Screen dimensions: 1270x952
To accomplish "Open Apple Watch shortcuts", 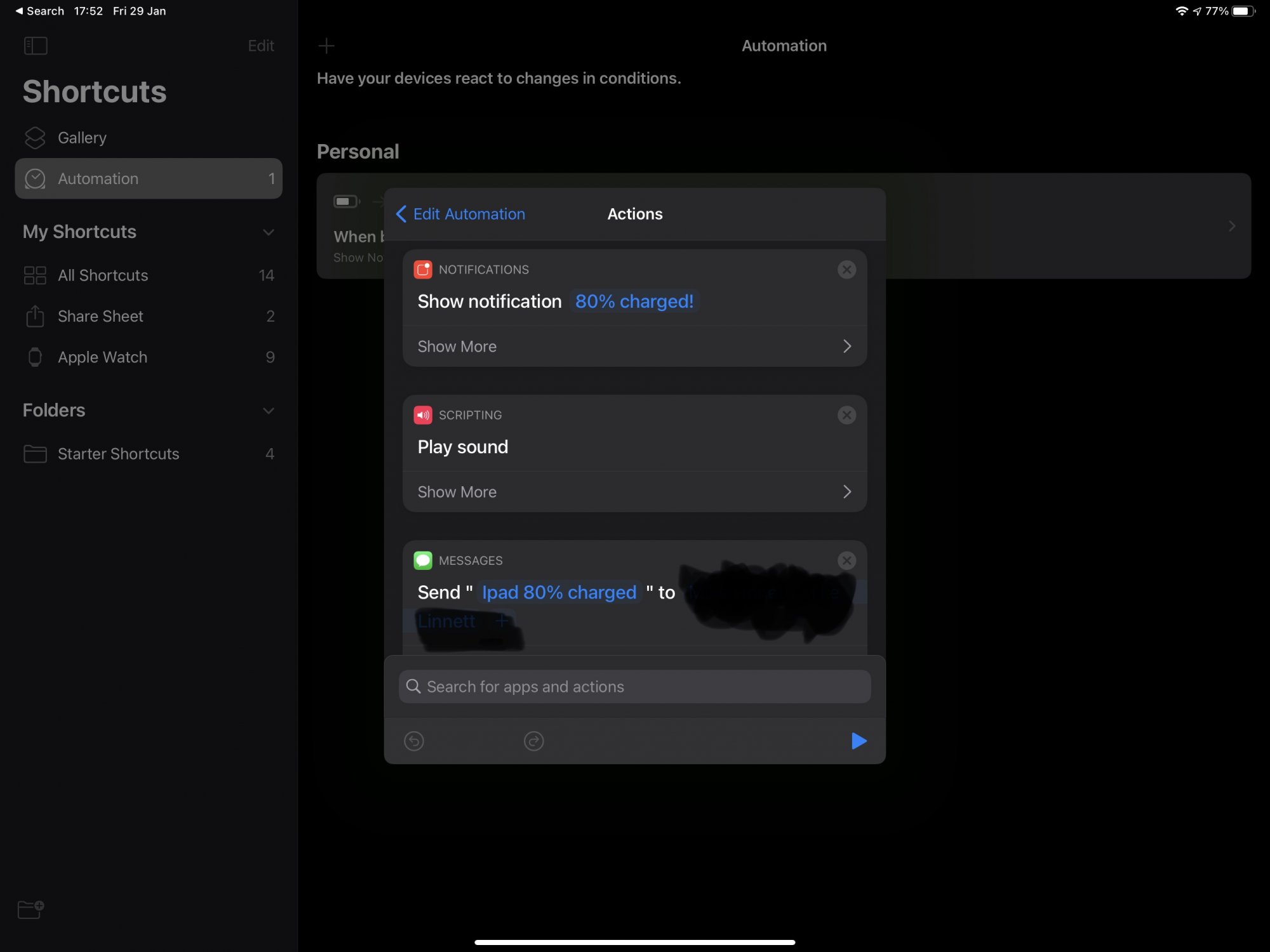I will (x=102, y=357).
